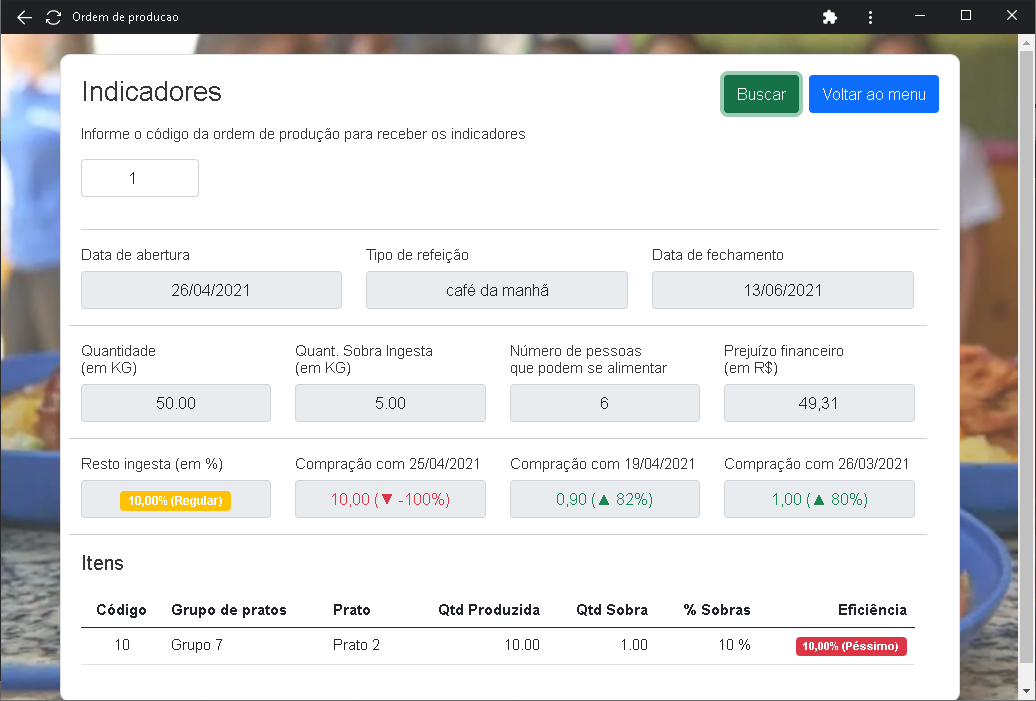Maximize the window
Viewport: 1036px width, 701px height.
pyautogui.click(x=966, y=16)
